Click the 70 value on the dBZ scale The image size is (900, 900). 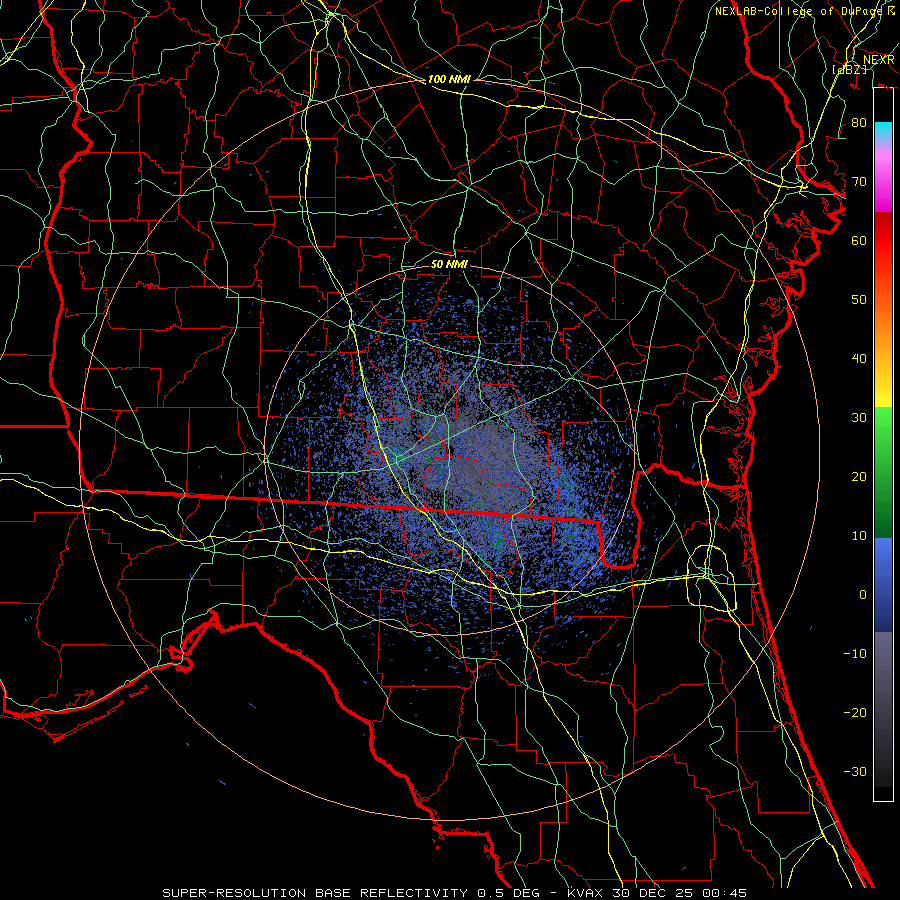click(859, 182)
